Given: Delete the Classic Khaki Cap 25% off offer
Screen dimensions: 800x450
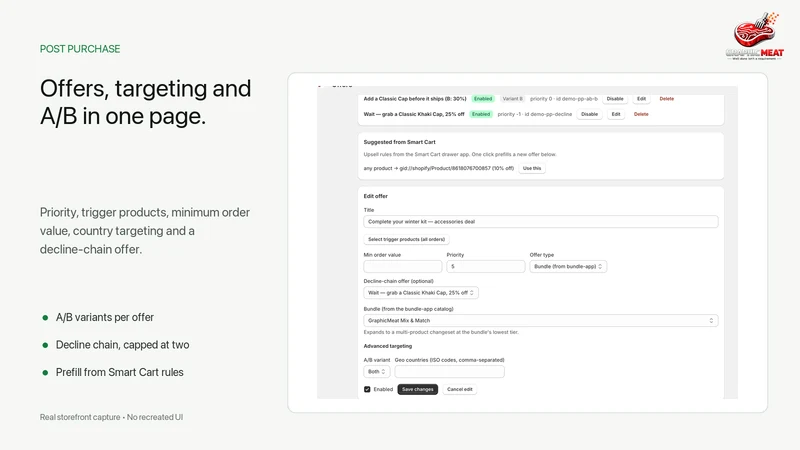Looking at the screenshot, I should pos(641,114).
